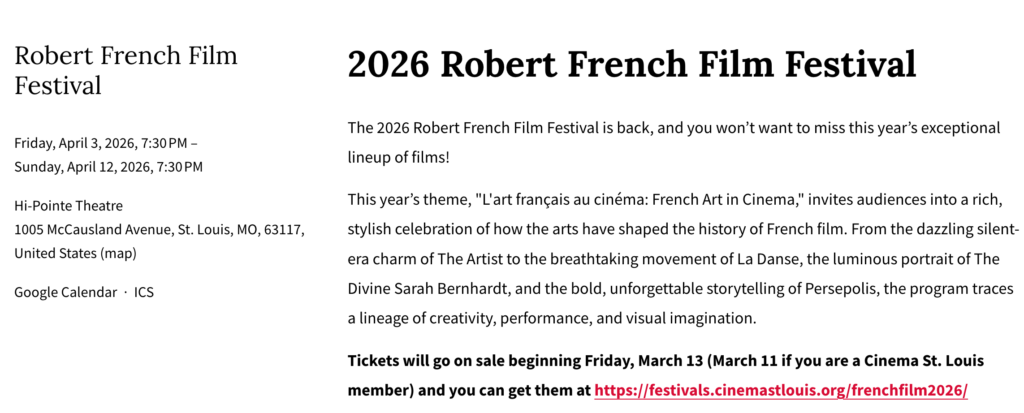
Task: Click the Hi-Pointe Theatre venue name
Action: (68, 205)
